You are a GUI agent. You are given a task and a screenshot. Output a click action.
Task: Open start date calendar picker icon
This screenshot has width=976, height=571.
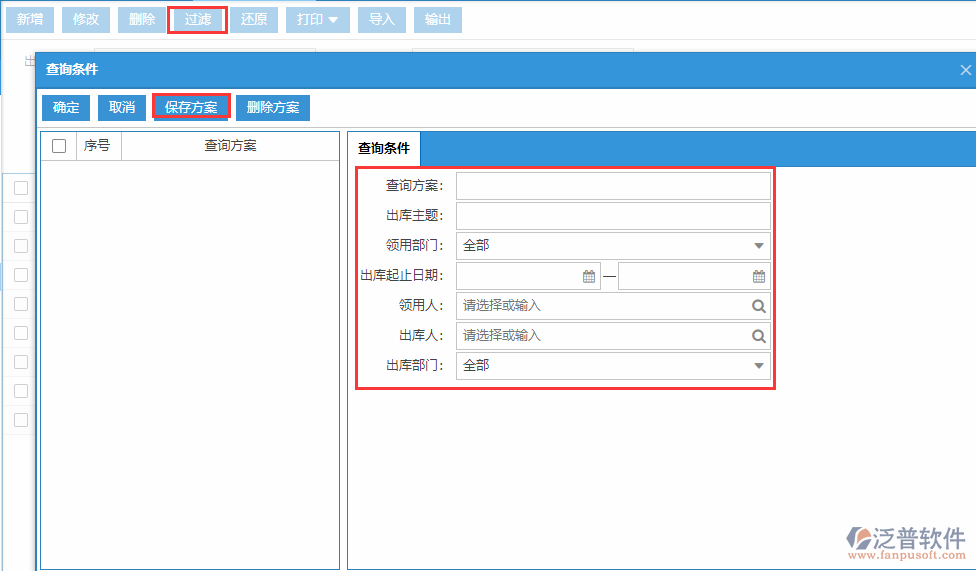point(589,276)
